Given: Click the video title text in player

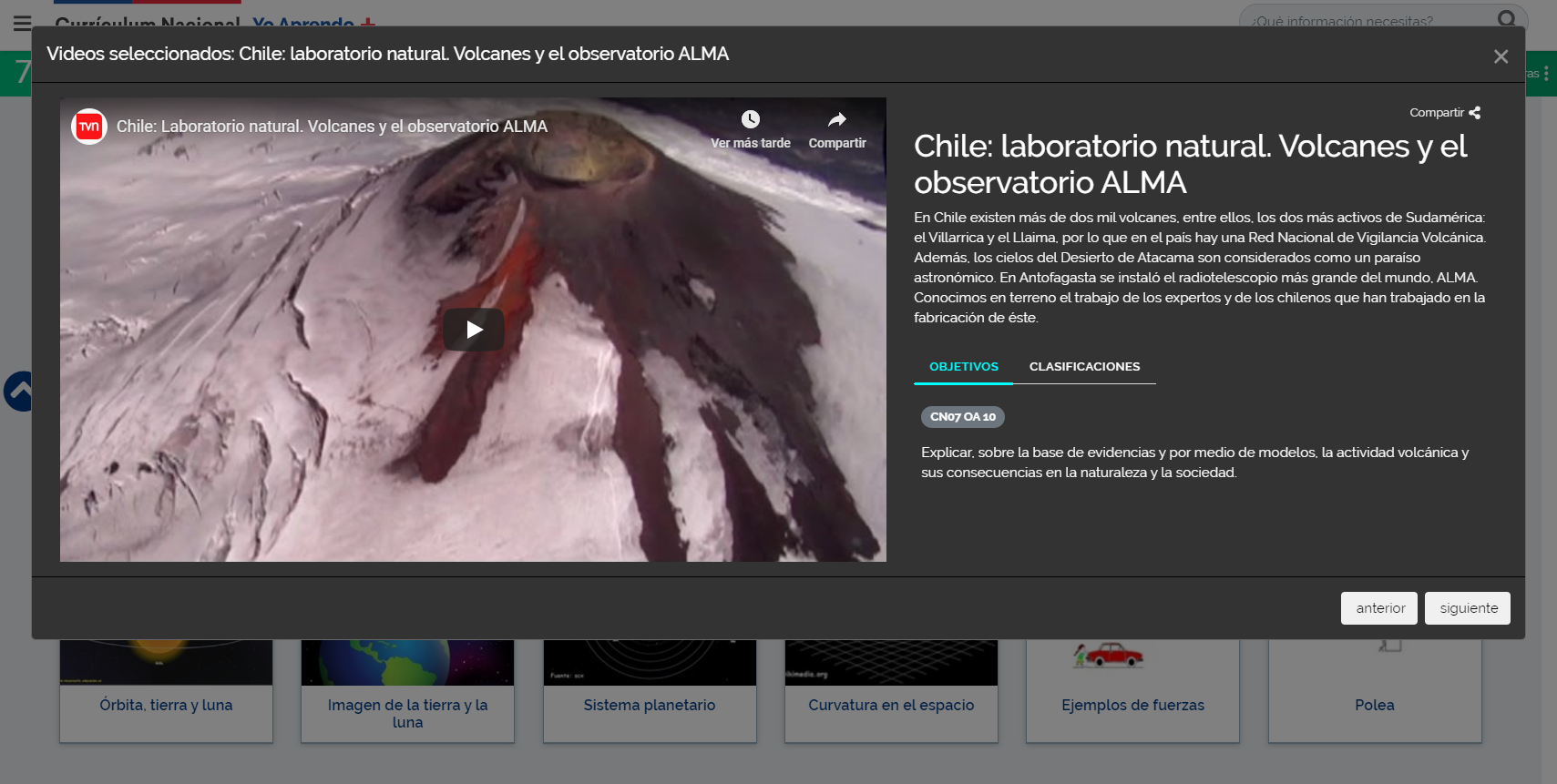Looking at the screenshot, I should [x=332, y=127].
